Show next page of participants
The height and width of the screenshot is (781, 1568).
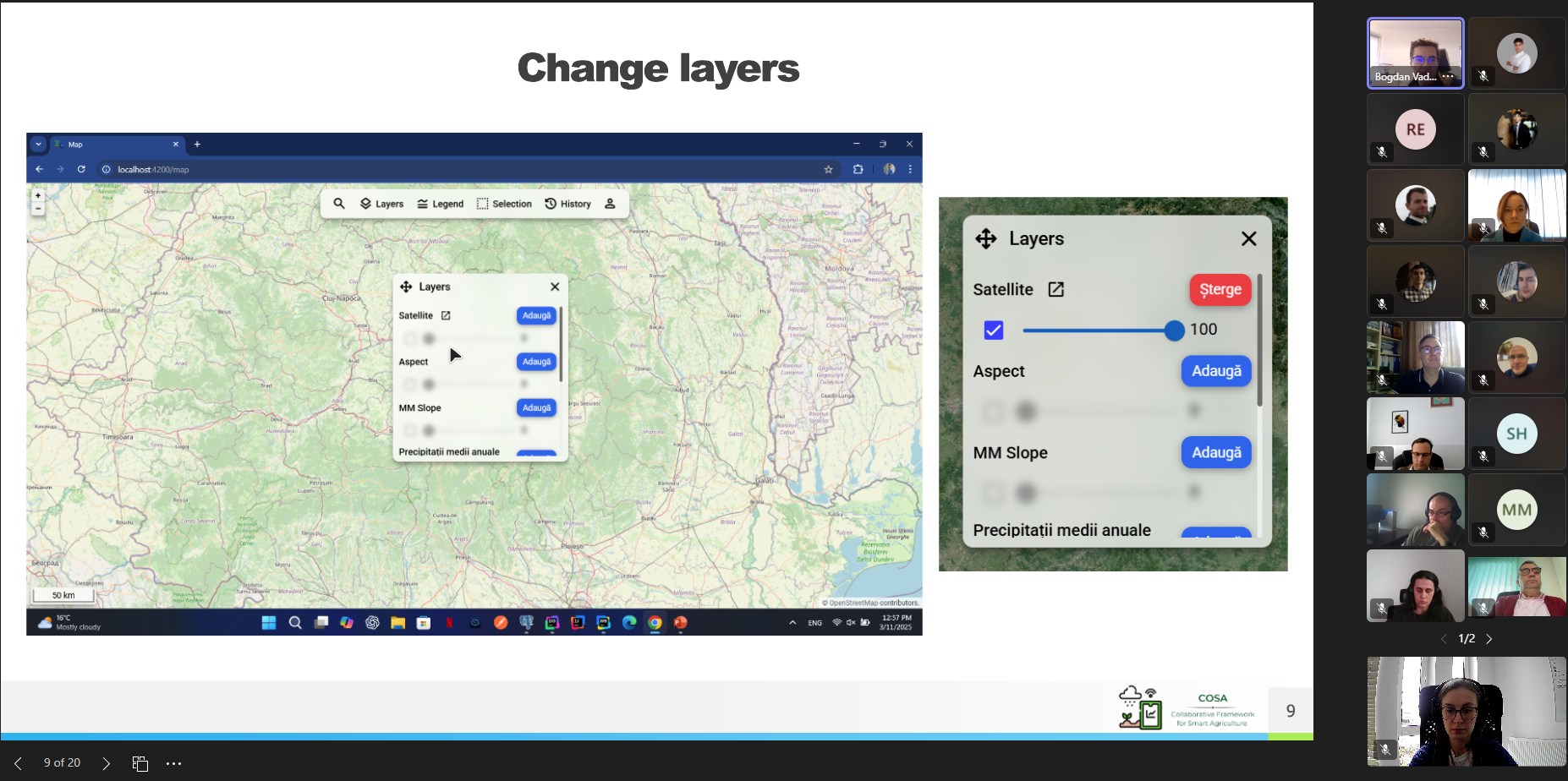[x=1489, y=639]
